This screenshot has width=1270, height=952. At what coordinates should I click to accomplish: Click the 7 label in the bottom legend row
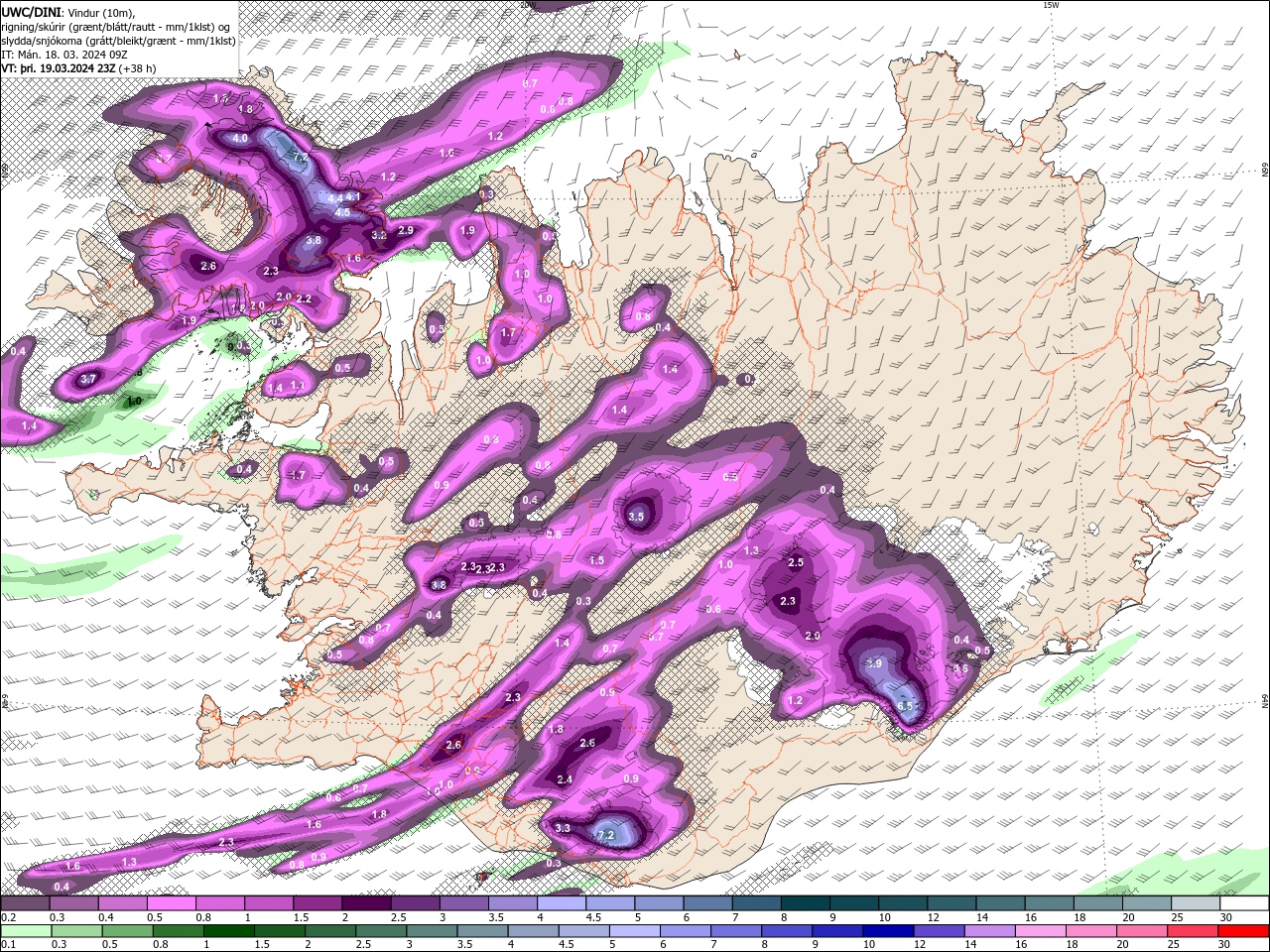pyautogui.click(x=713, y=944)
